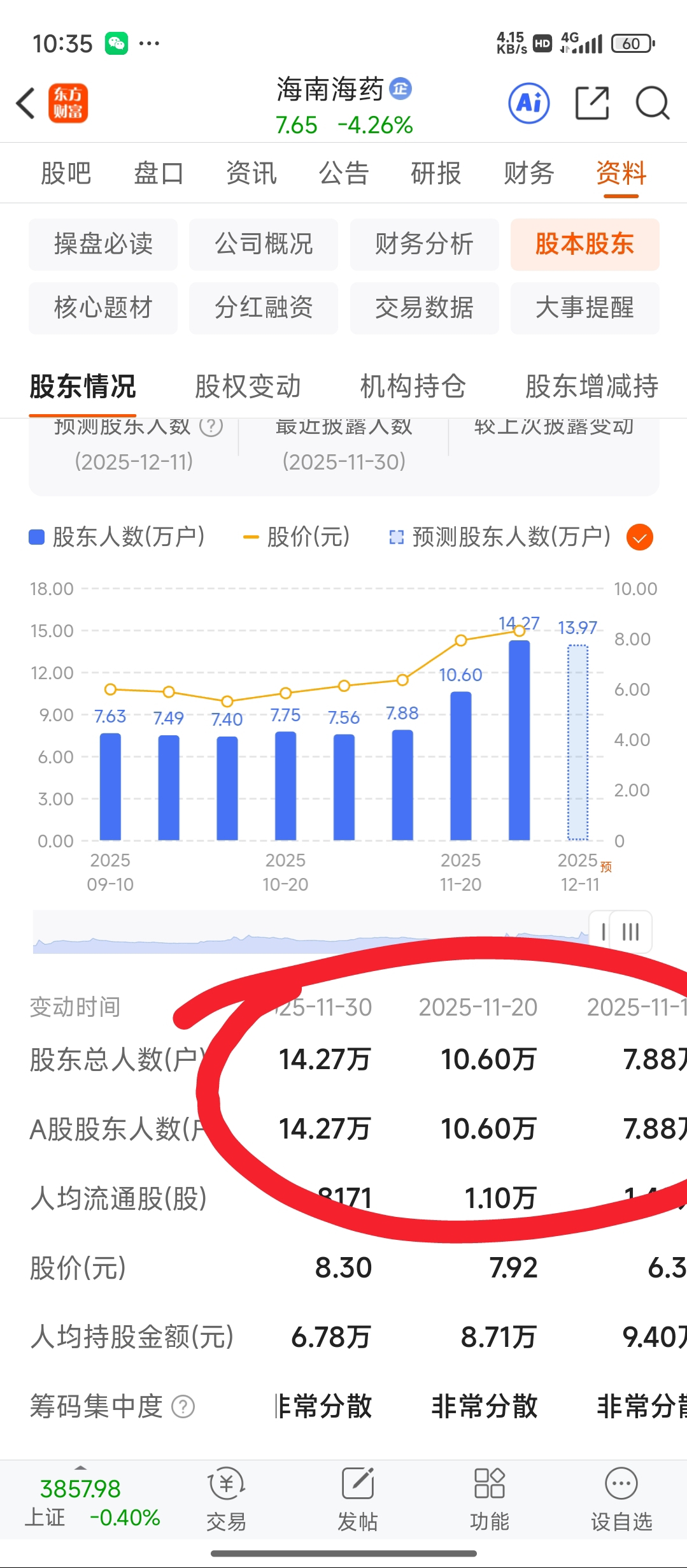Toggle the 预测股东人数 orange checkmark
687x1568 pixels.
coord(640,537)
